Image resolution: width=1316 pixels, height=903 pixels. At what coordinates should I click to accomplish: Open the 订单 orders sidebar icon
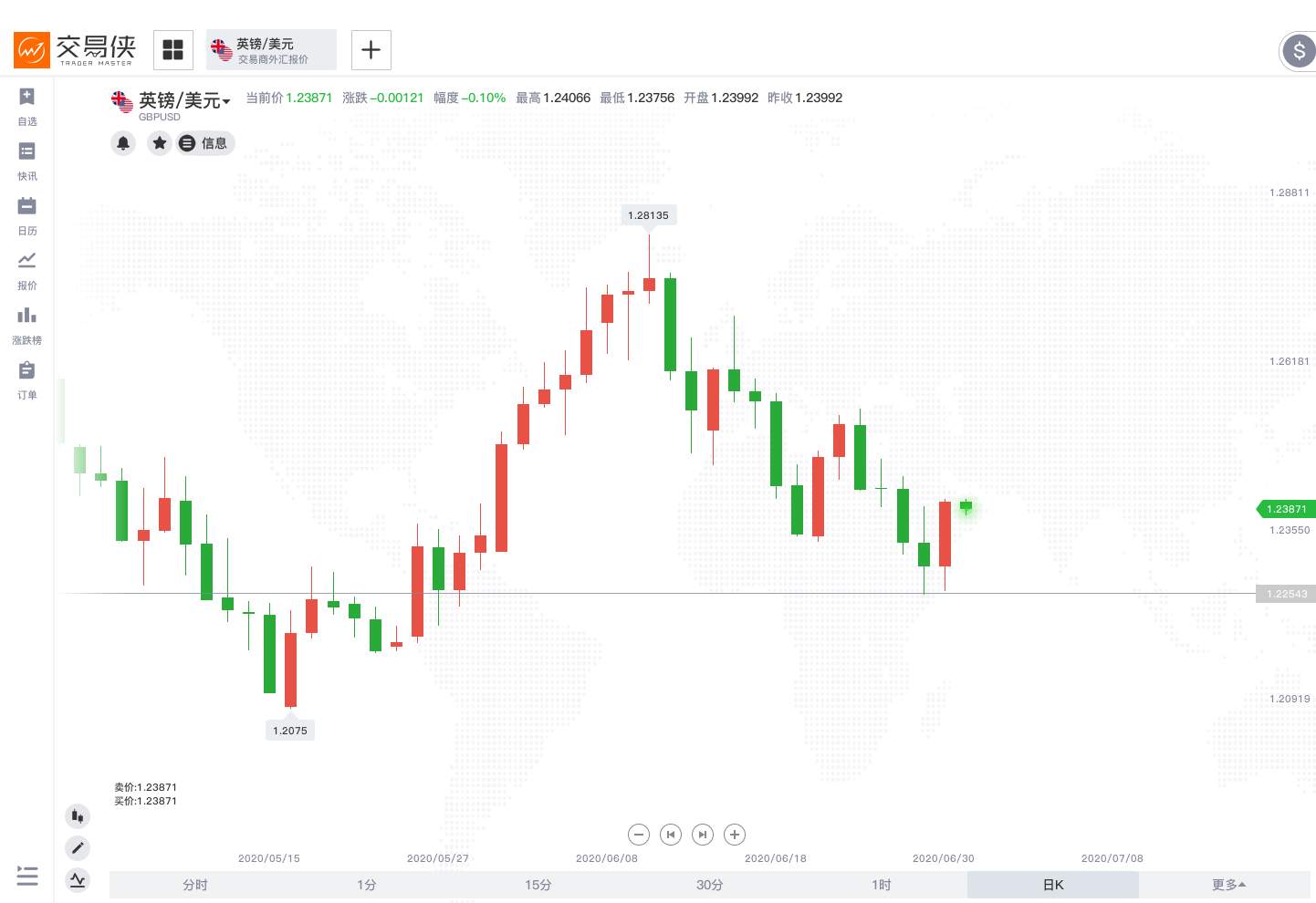click(x=27, y=371)
